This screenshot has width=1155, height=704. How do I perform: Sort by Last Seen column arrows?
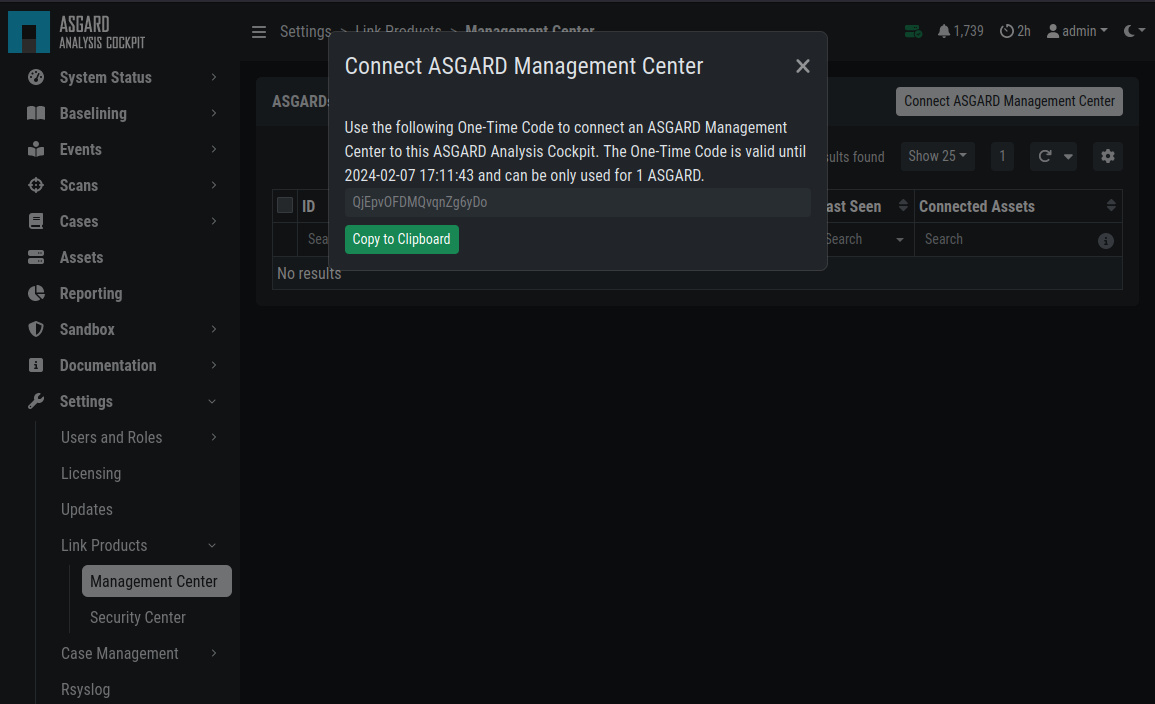pos(903,206)
